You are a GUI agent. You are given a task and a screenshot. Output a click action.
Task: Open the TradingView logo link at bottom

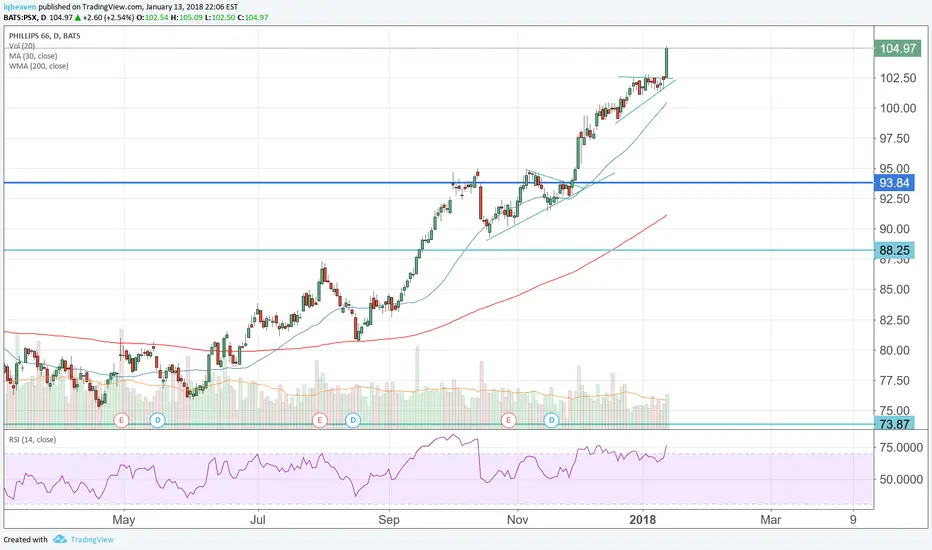[x=83, y=539]
